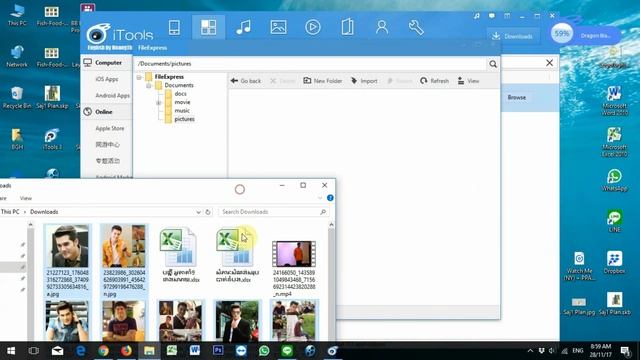Click Go back in FileExpress toolbar
The image size is (640, 360).
(246, 81)
